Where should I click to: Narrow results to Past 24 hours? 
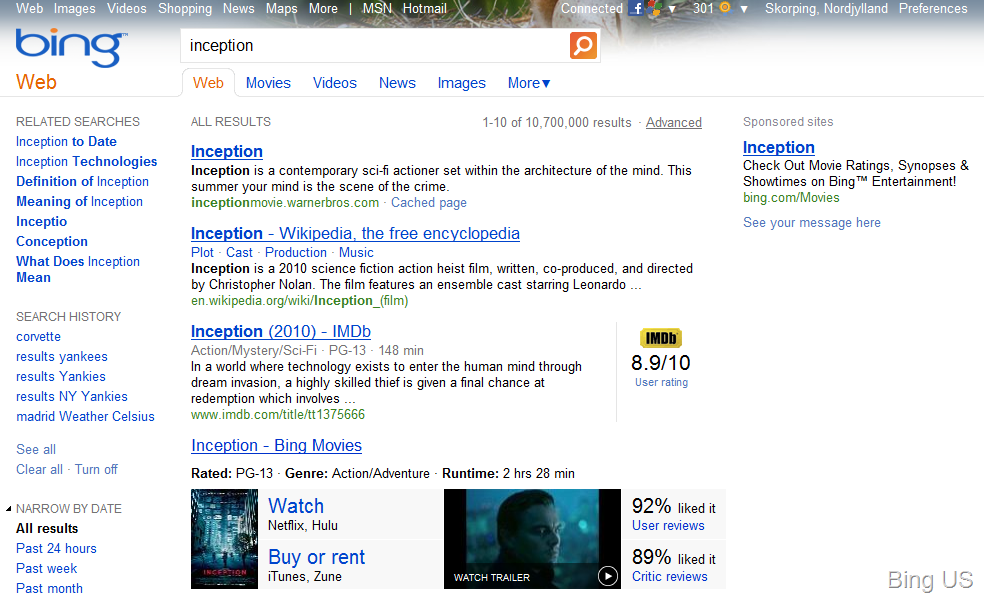coord(56,548)
